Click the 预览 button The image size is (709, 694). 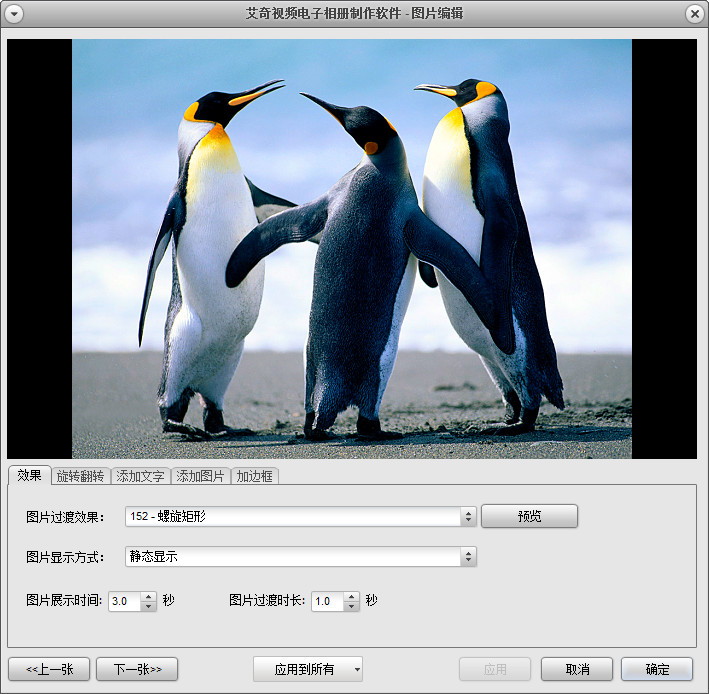click(x=529, y=516)
